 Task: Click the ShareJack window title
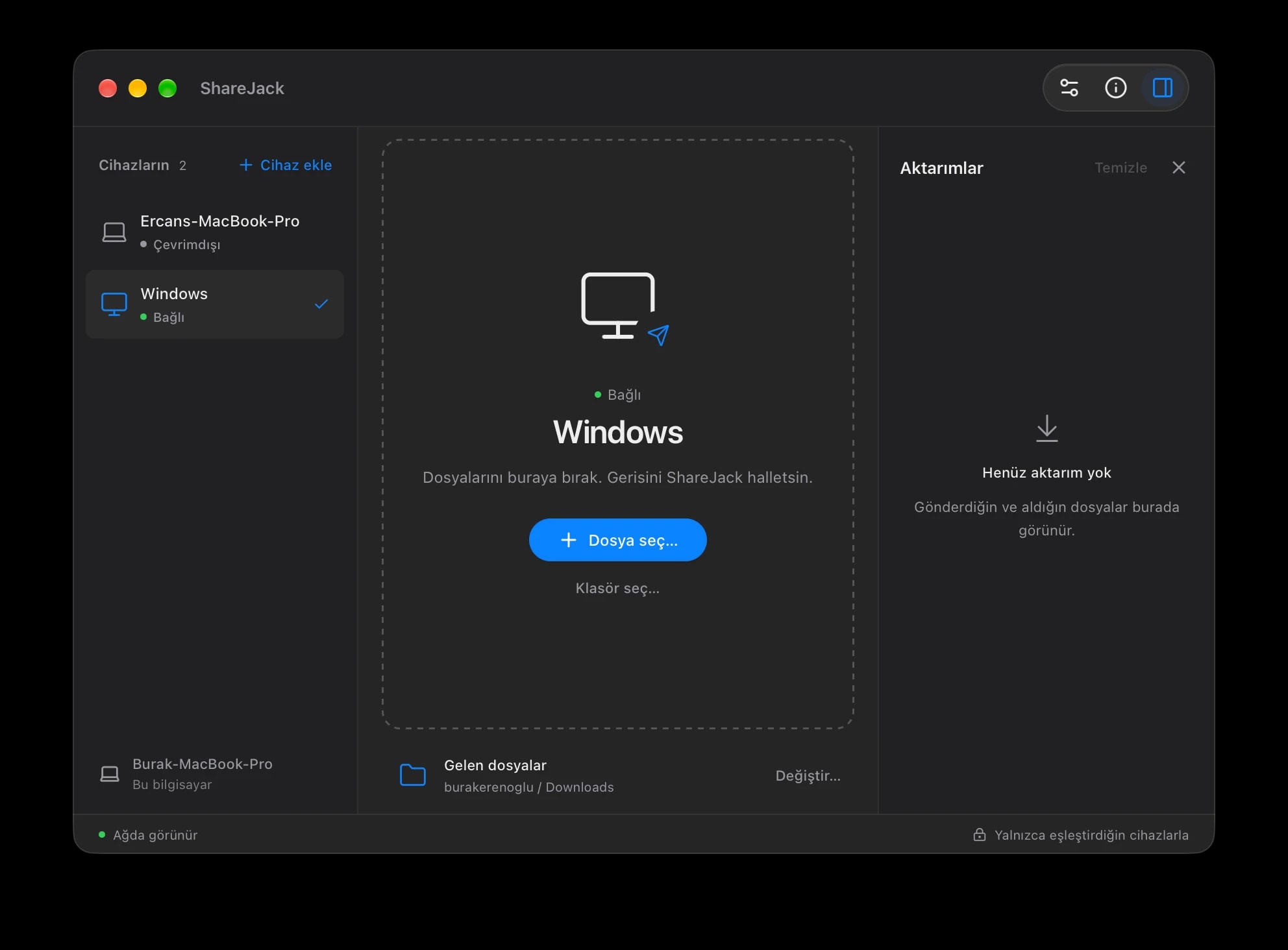coord(242,88)
